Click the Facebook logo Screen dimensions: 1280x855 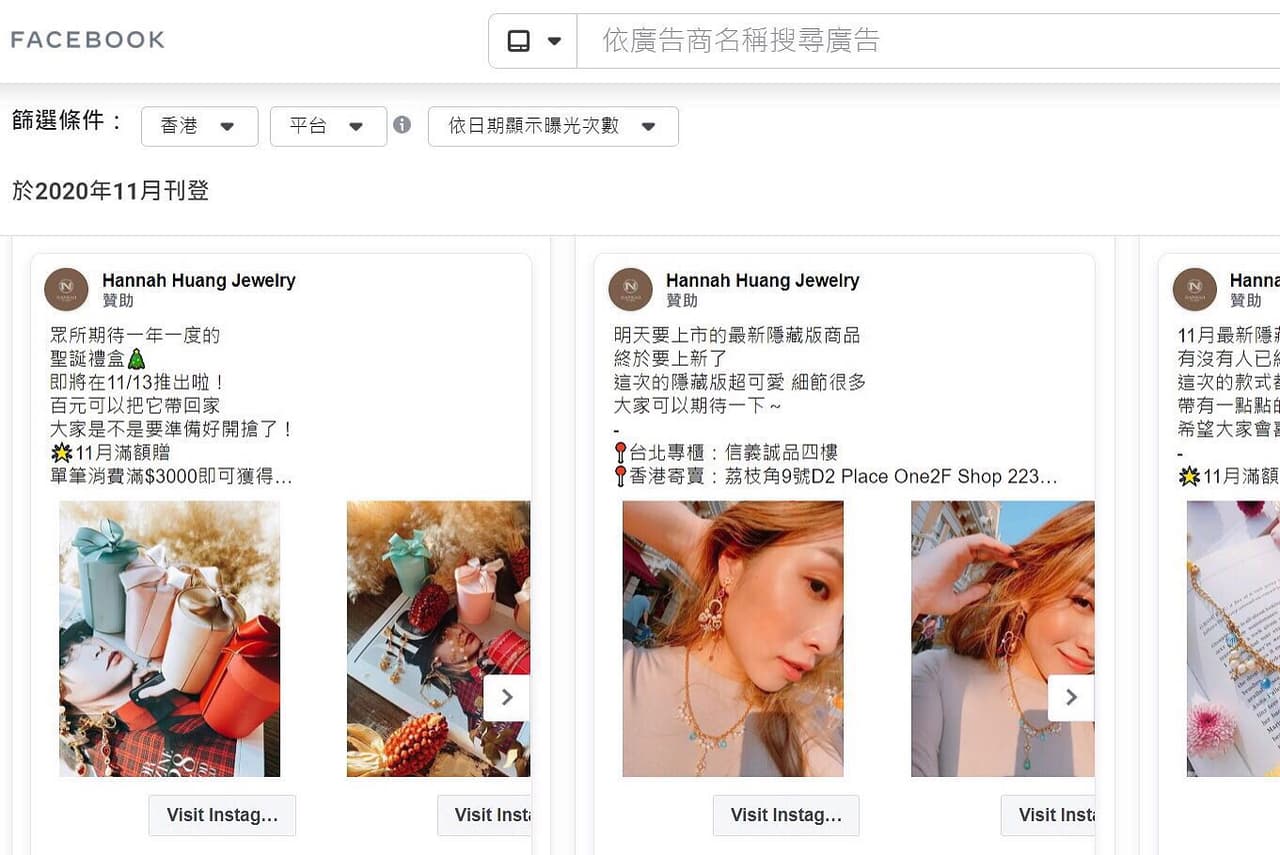pos(87,40)
